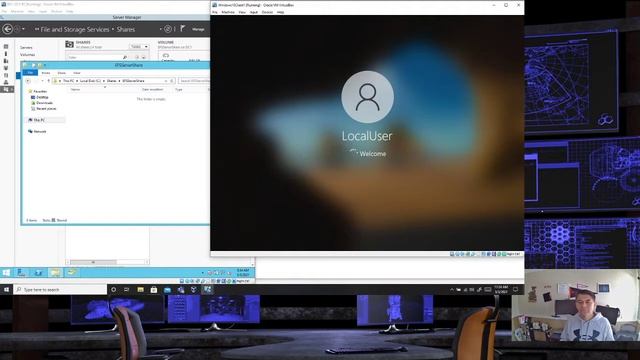
Task: Open the Home tab in file explorer
Action: coord(46,73)
